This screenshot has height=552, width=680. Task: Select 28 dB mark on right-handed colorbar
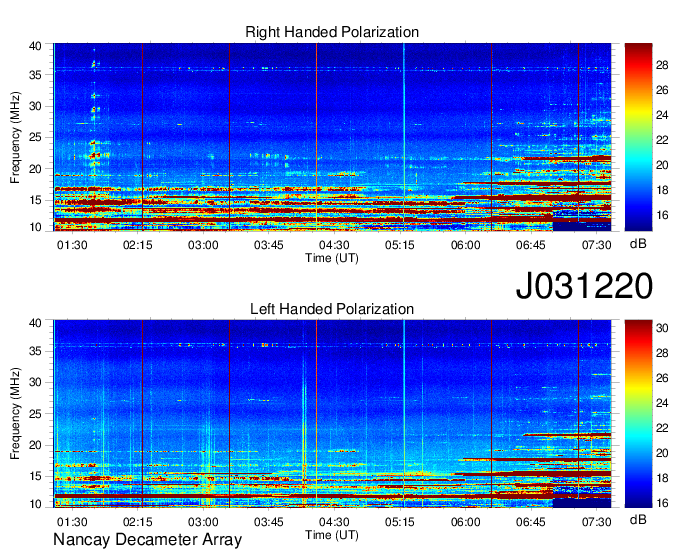[x=662, y=65]
